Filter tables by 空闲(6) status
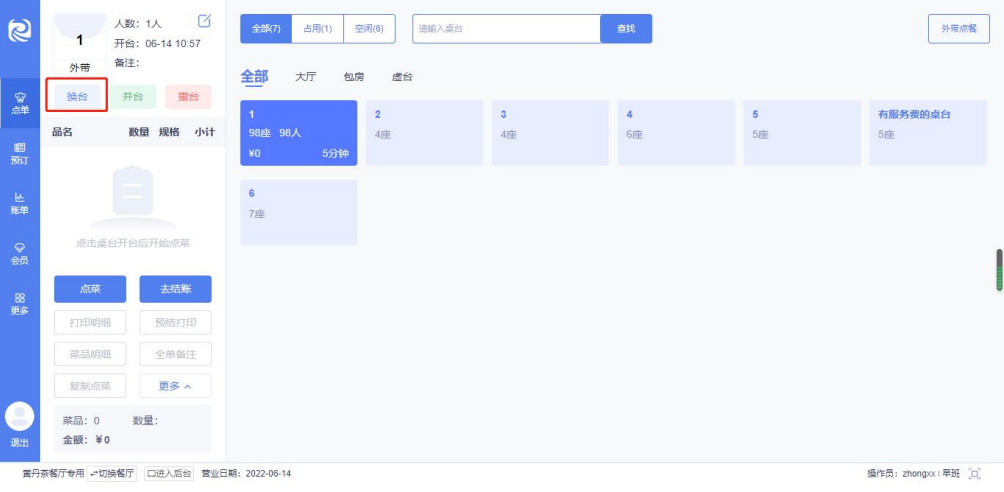This screenshot has width=1004, height=492. (x=369, y=29)
